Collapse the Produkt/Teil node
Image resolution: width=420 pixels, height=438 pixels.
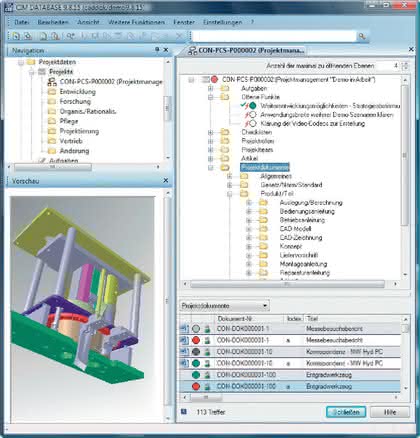point(229,194)
